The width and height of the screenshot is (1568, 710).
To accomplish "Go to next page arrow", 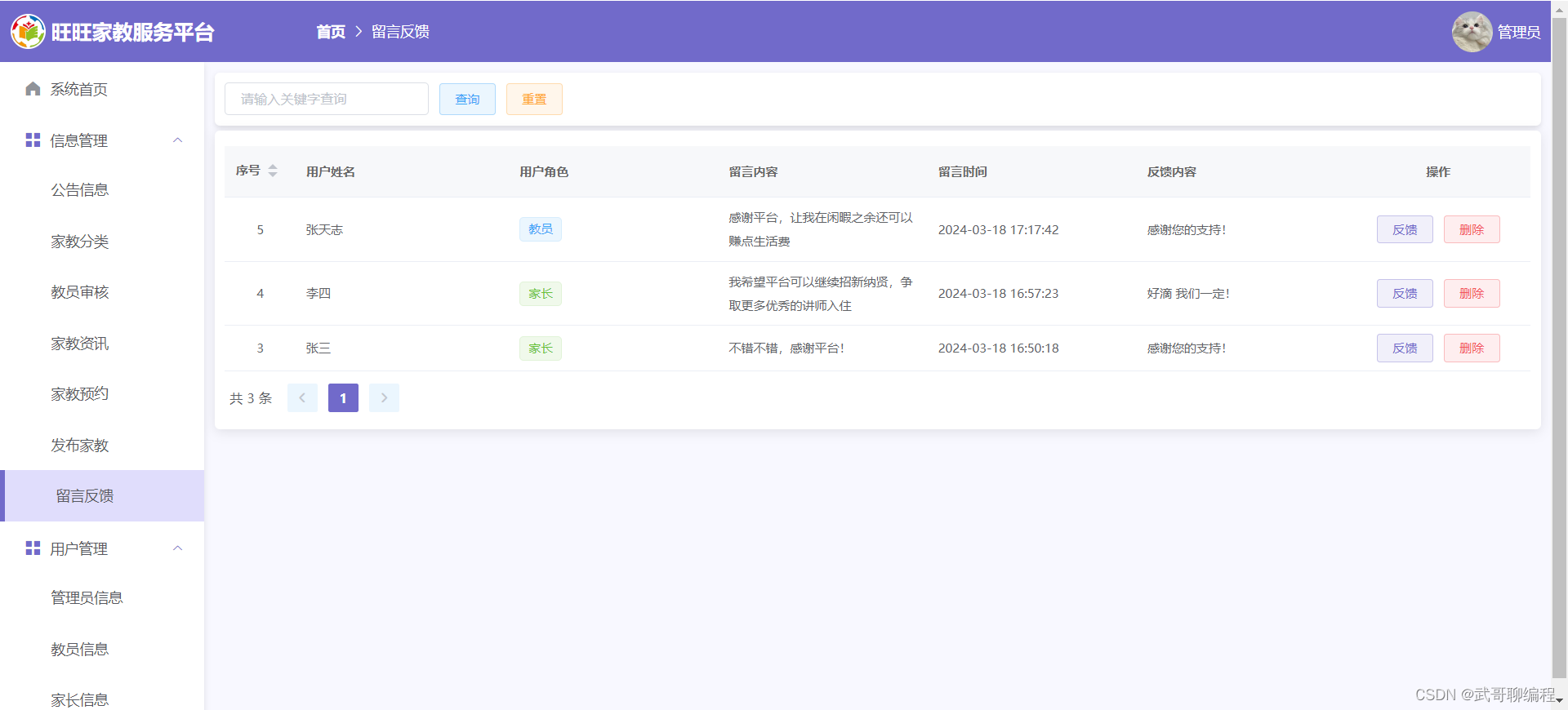I will pyautogui.click(x=384, y=398).
